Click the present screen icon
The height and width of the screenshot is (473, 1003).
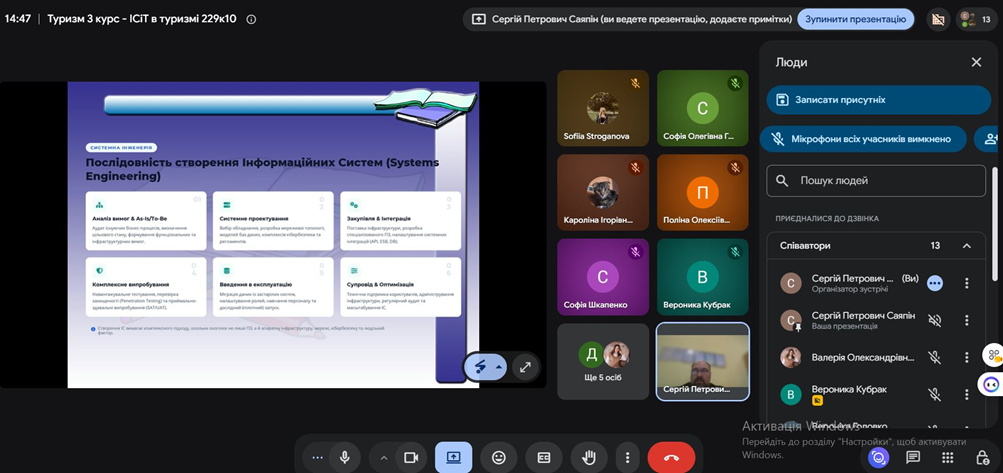pos(454,457)
